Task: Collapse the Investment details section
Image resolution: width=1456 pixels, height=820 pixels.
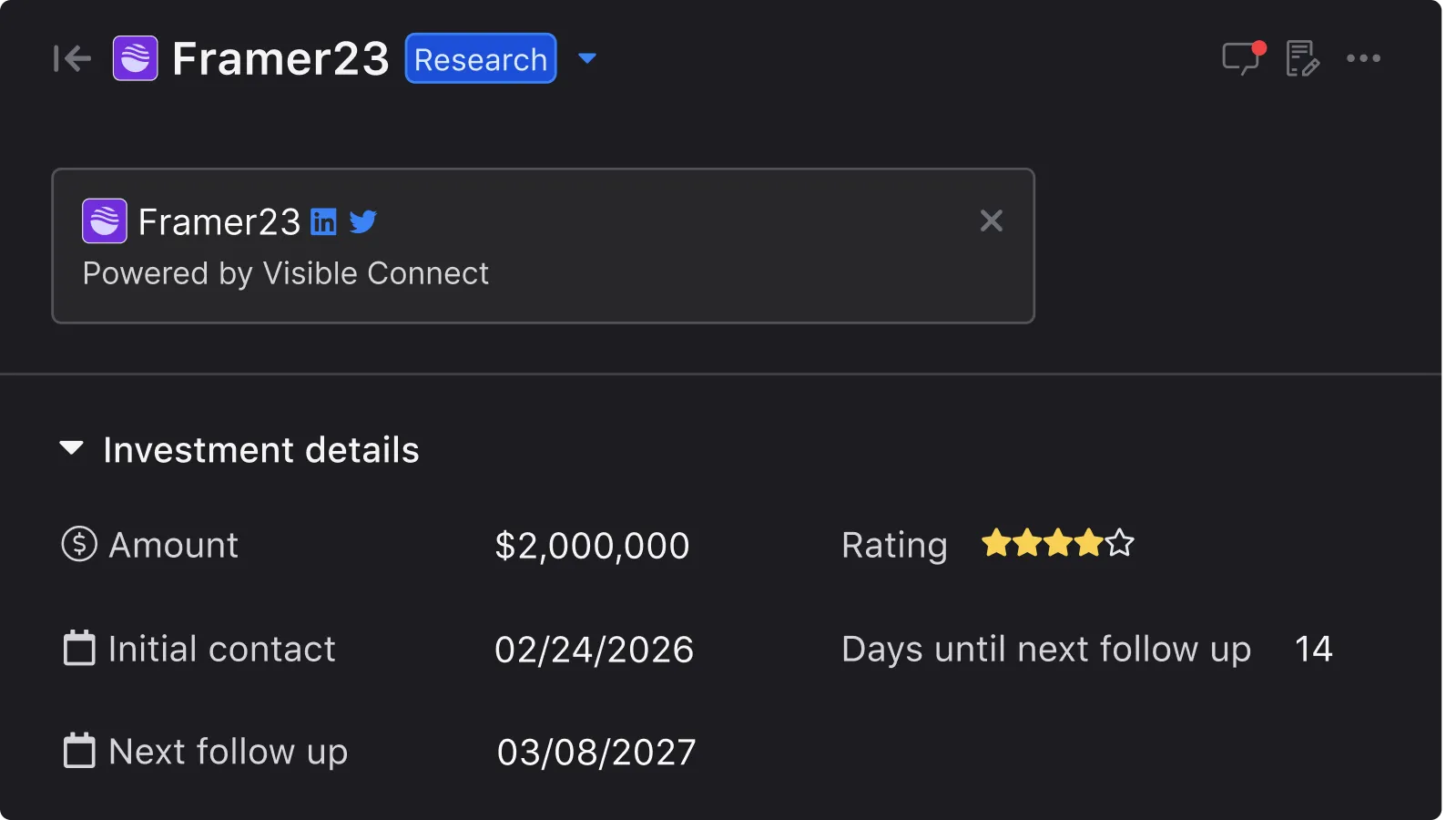Action: 71,448
